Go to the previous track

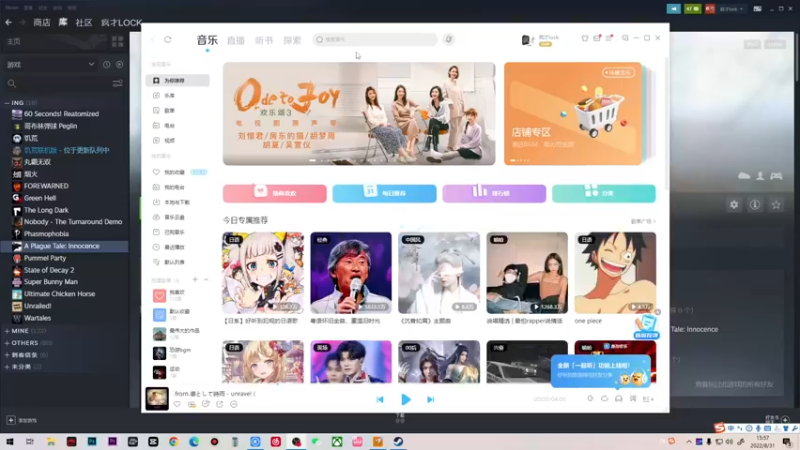380,399
